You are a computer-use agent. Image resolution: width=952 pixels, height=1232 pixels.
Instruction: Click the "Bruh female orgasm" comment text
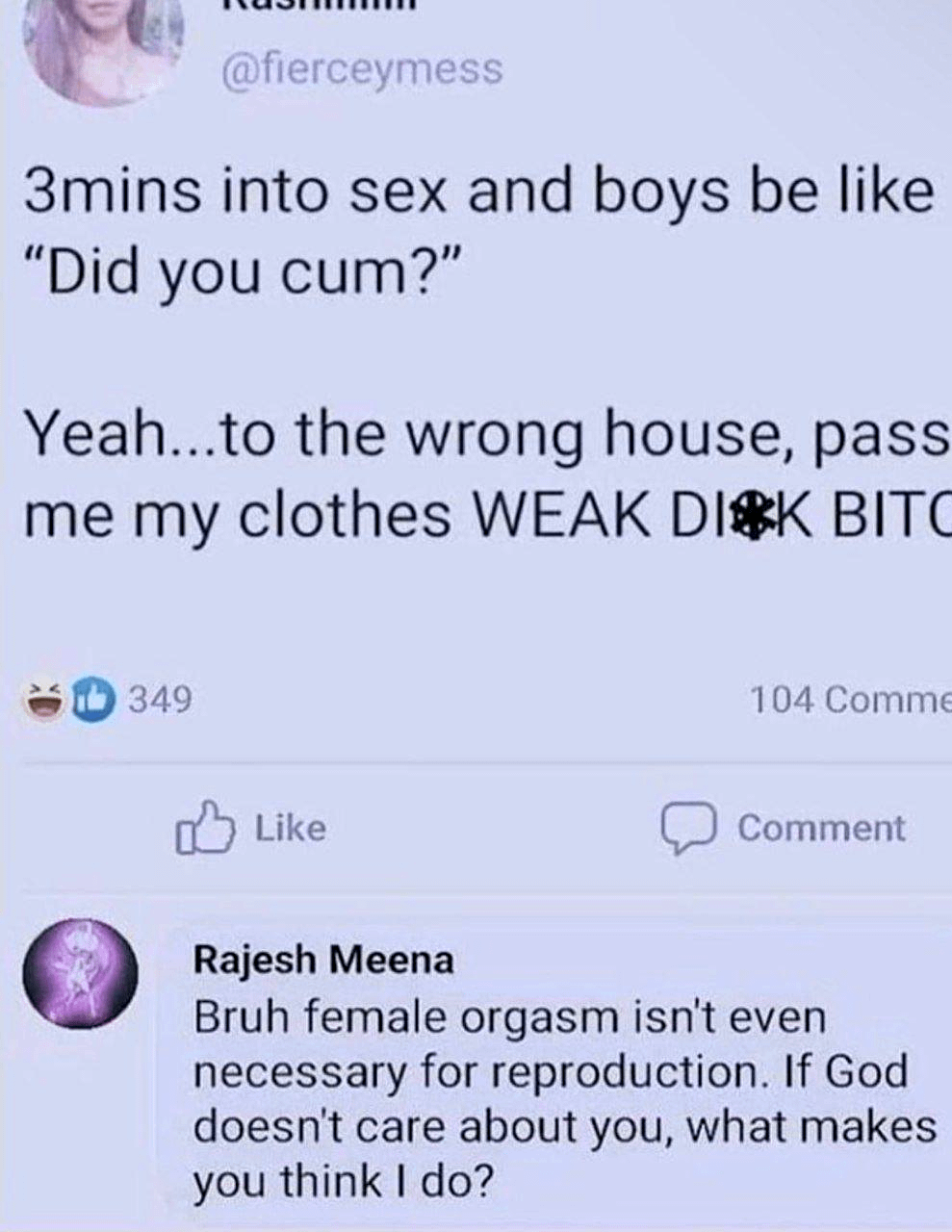coord(566,1099)
